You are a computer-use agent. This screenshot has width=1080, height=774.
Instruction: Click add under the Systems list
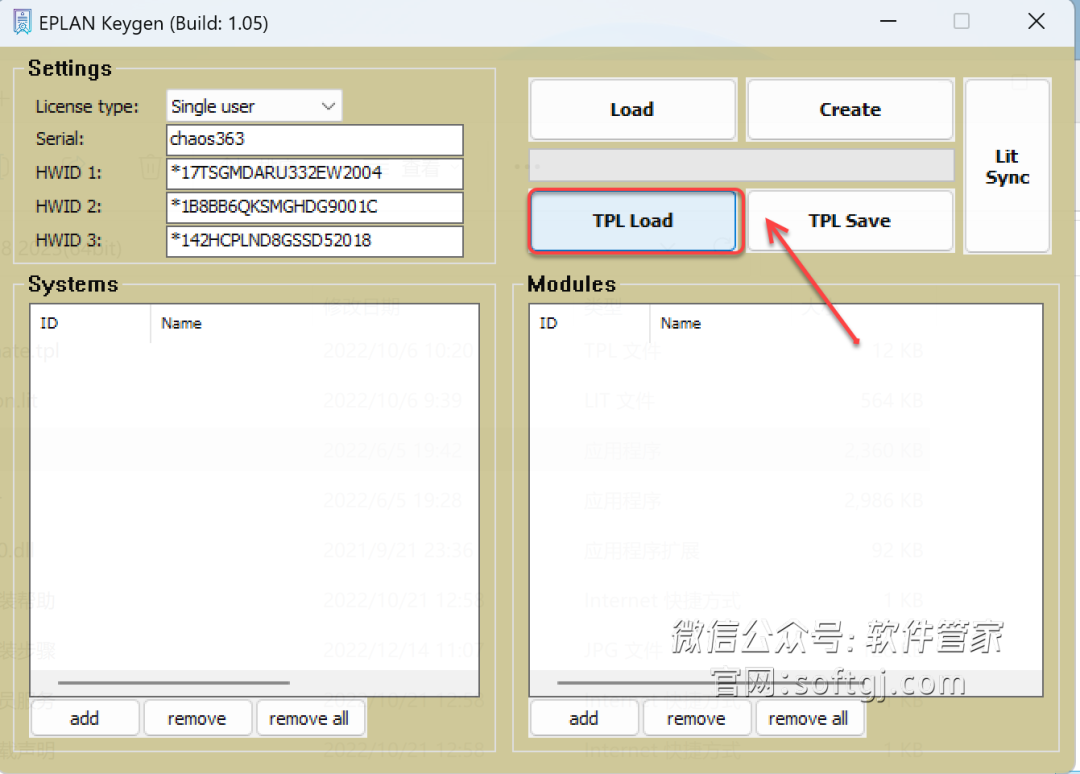coord(85,718)
